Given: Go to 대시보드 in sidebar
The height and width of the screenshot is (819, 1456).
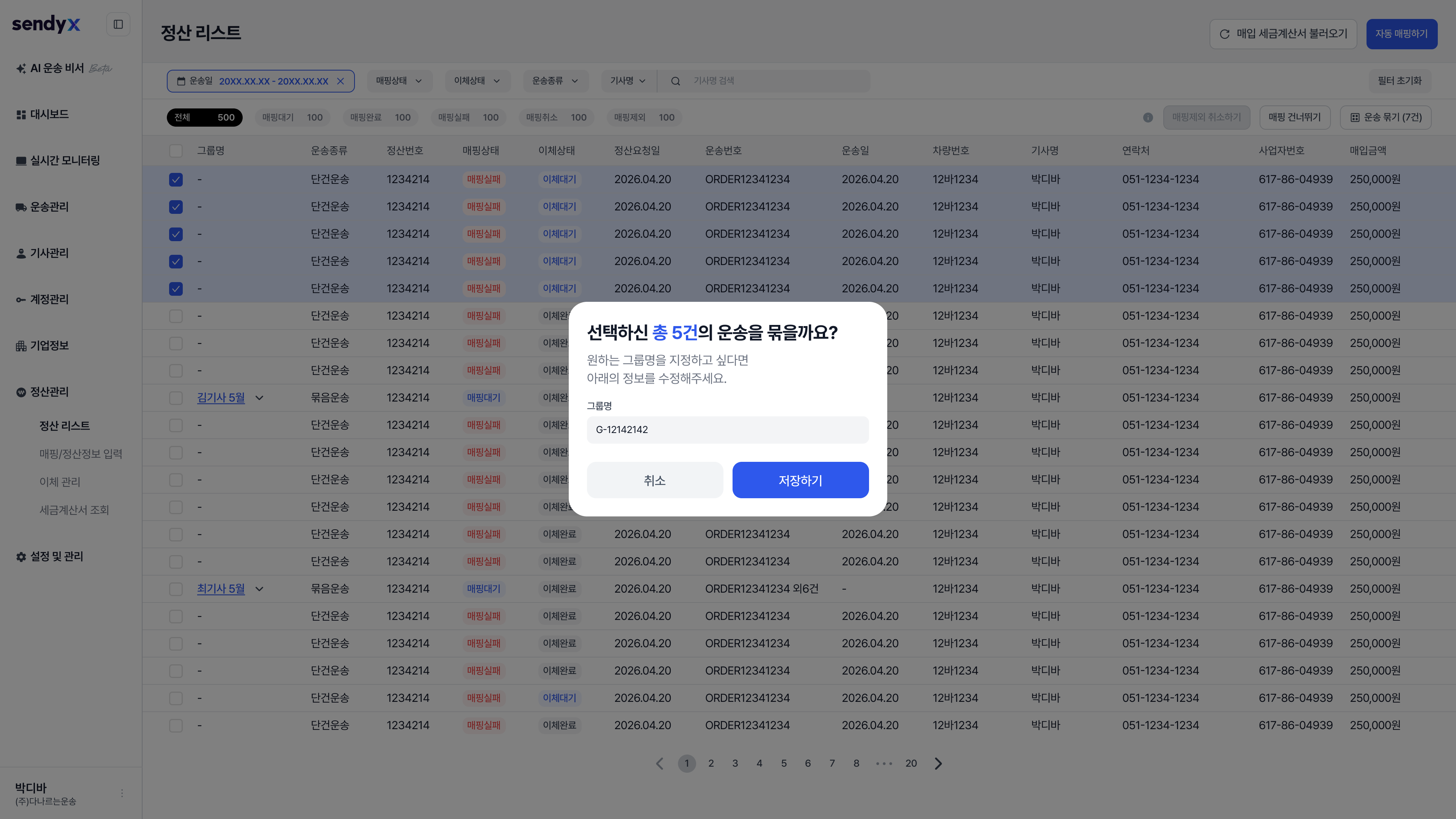Looking at the screenshot, I should click(x=42, y=114).
